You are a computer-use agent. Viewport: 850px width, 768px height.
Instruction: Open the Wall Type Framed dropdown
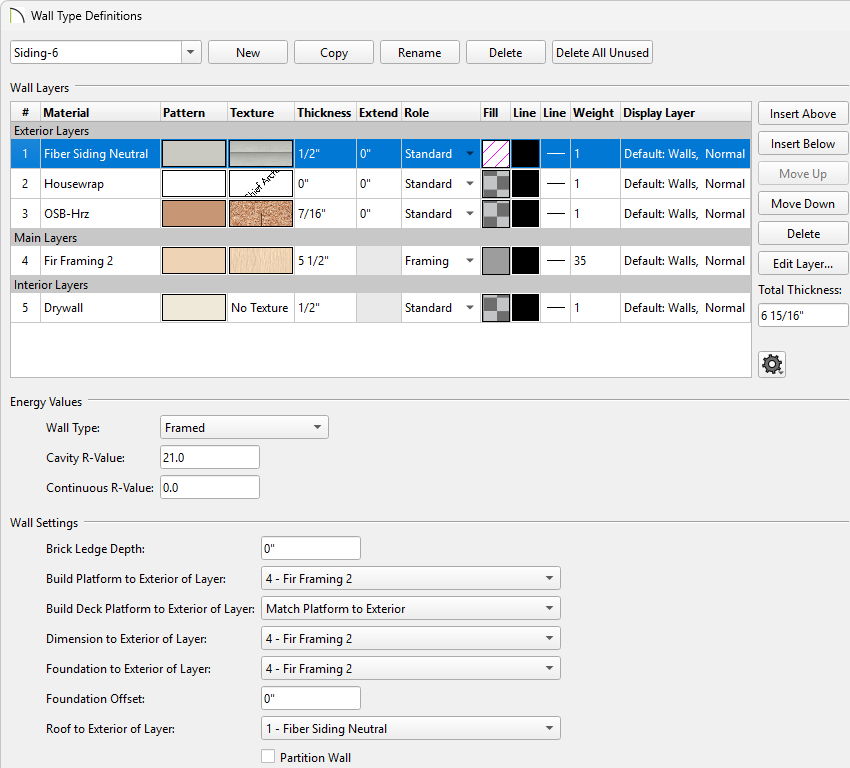coord(244,428)
